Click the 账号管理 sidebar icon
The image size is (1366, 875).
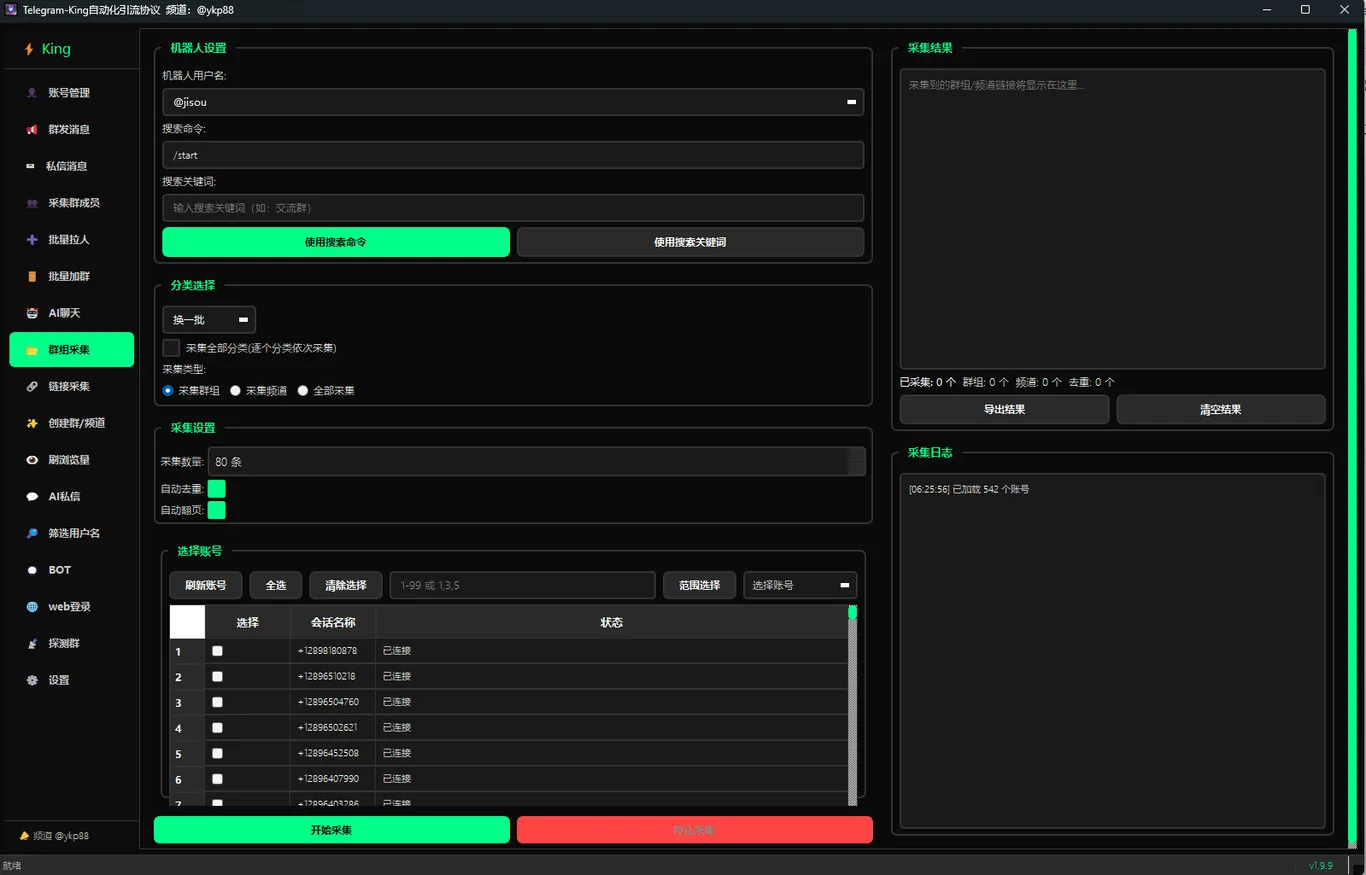click(x=32, y=93)
